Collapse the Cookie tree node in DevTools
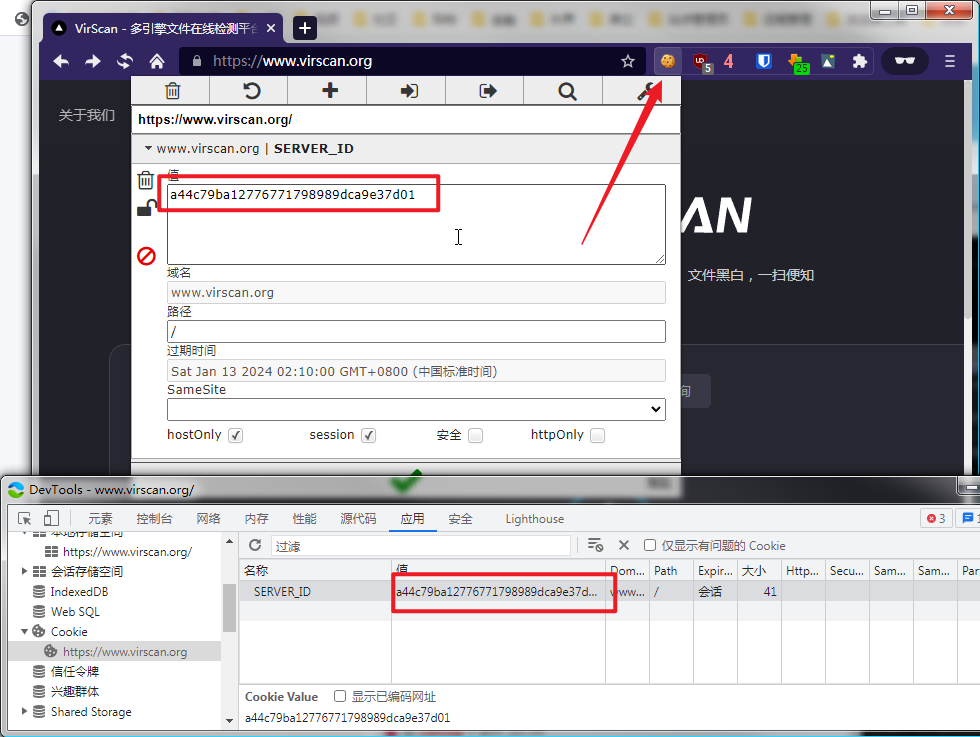Image resolution: width=980 pixels, height=737 pixels. coord(24,631)
